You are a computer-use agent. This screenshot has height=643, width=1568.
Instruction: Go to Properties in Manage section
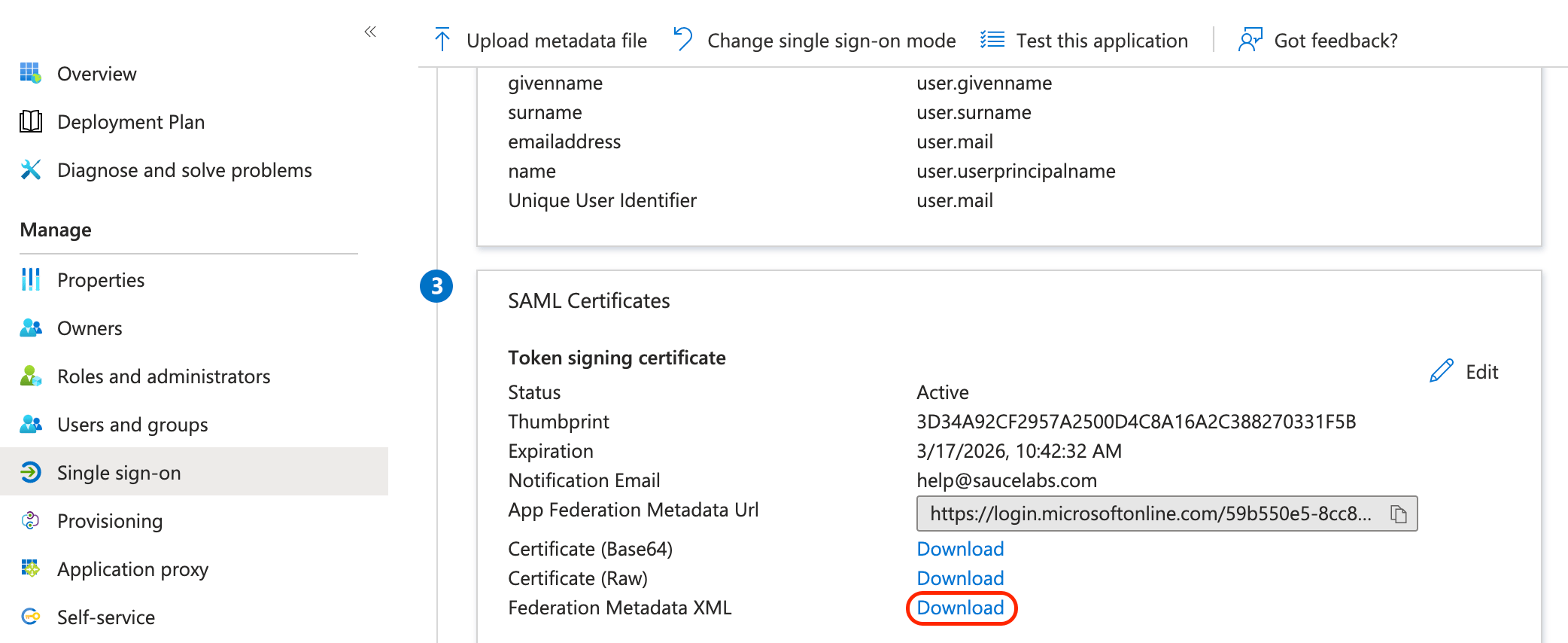click(101, 280)
